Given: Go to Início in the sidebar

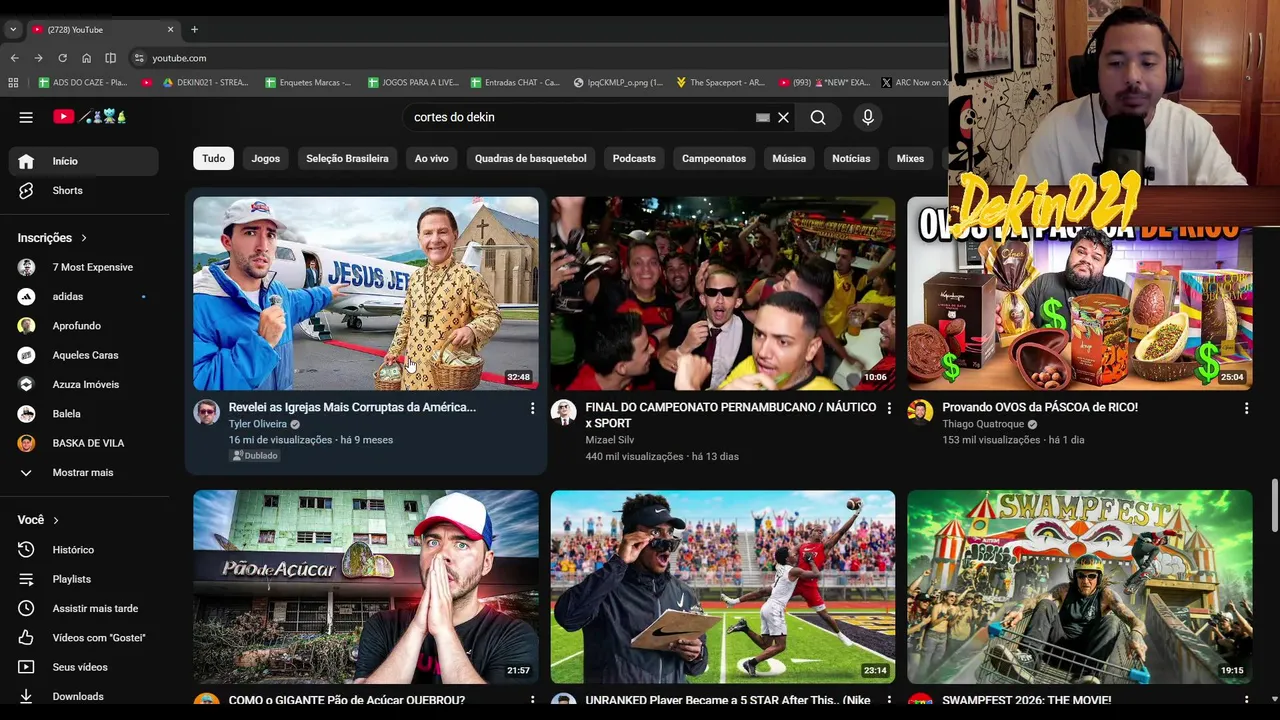Looking at the screenshot, I should pos(83,161).
